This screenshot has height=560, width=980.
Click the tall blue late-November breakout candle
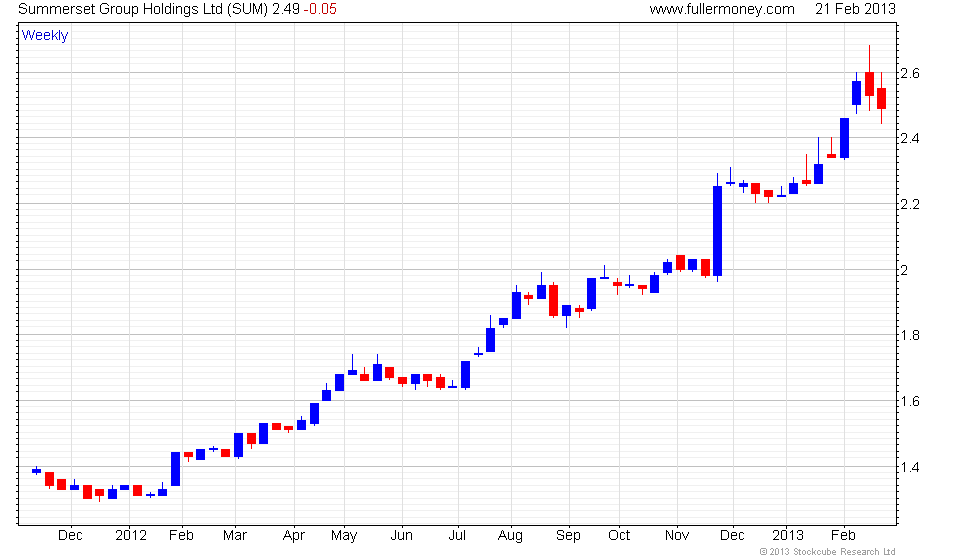(718, 231)
